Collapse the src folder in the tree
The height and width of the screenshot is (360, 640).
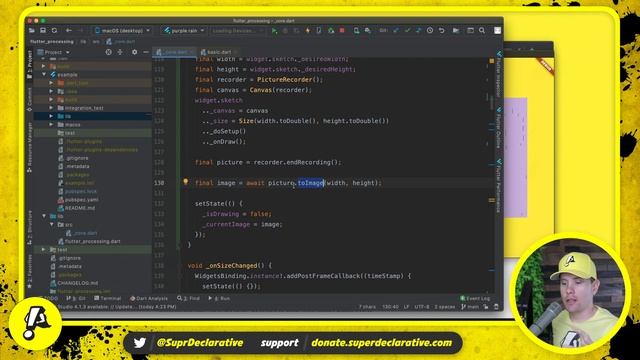click(52, 224)
